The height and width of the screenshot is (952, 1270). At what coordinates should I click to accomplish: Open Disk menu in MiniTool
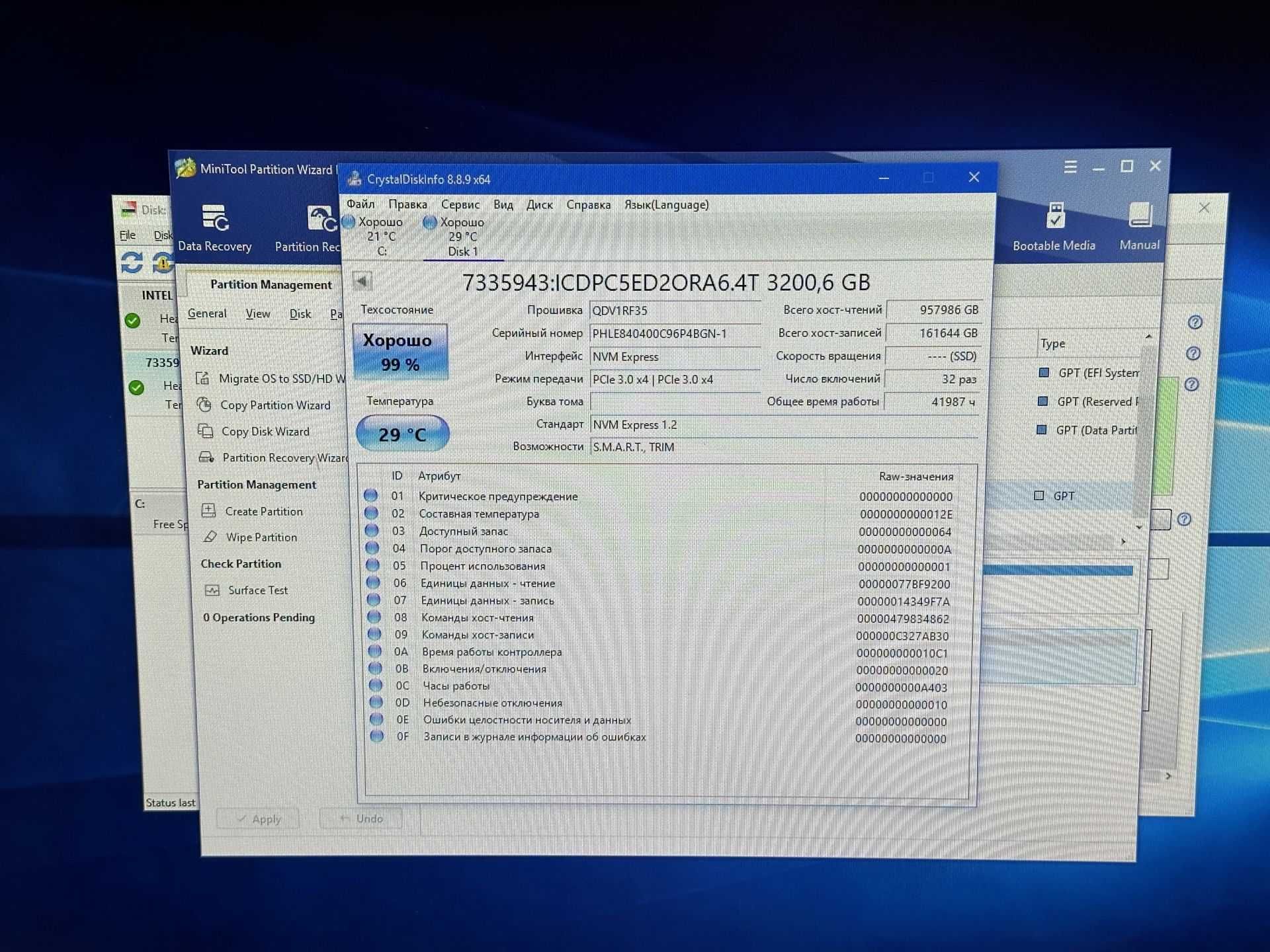[x=300, y=314]
